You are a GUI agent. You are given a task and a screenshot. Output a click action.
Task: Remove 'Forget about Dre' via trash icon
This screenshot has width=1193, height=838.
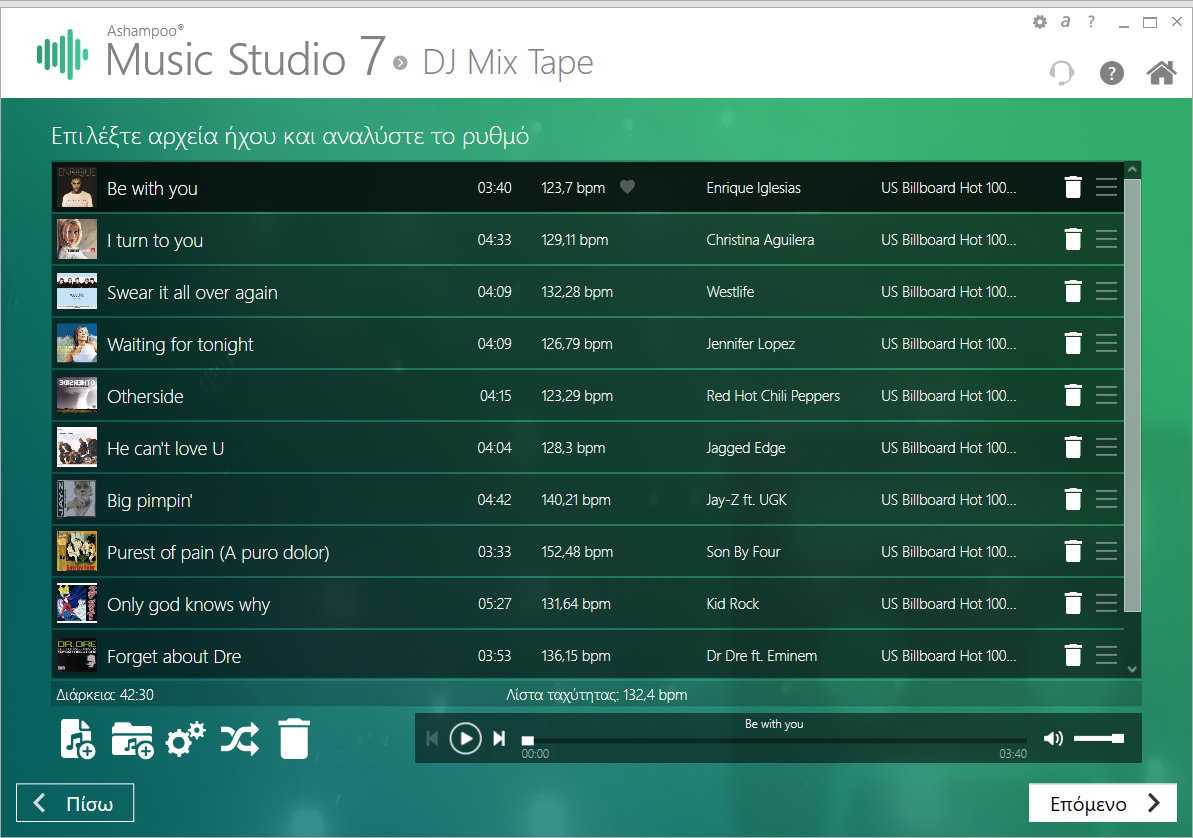1073,655
